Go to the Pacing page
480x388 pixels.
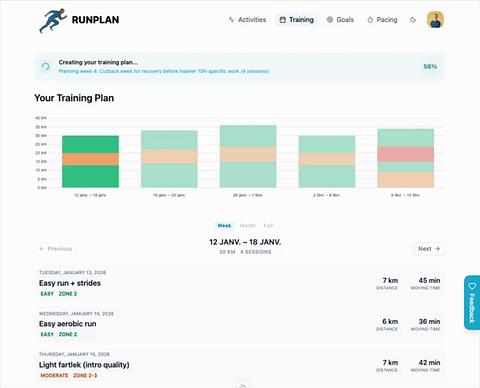[x=382, y=20]
